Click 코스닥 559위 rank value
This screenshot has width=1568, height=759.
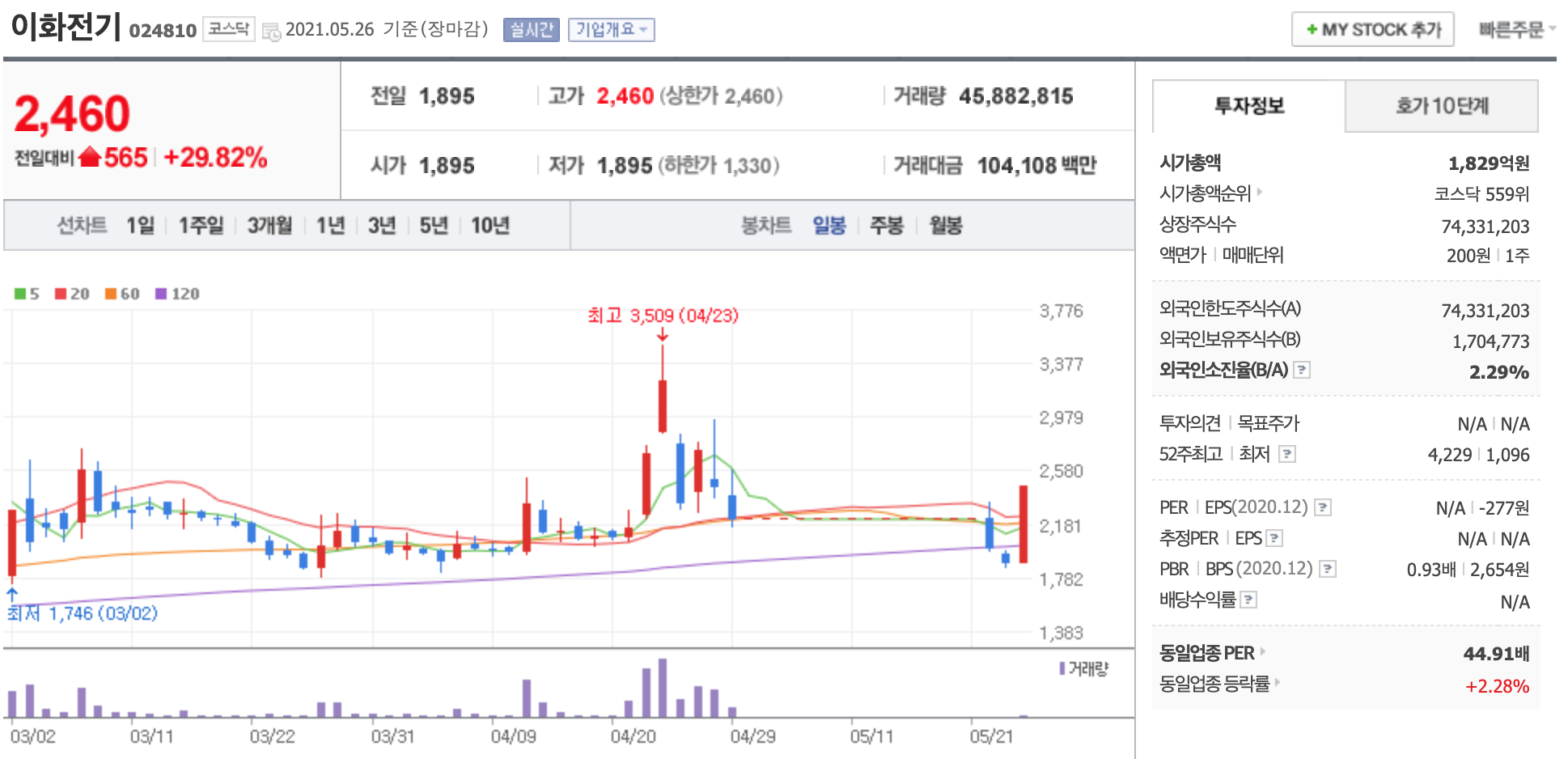pos(1481,194)
